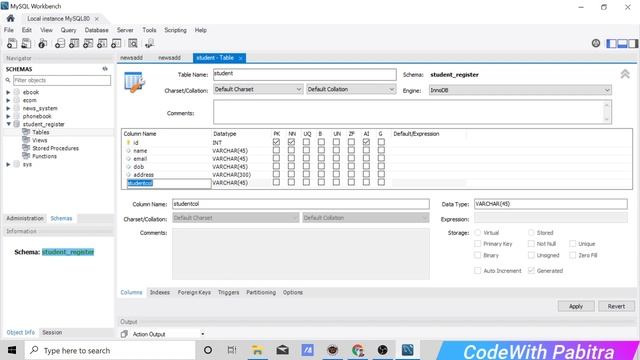Viewport: 640px width, 360px height.
Task: Check the Primary Key storage option
Action: point(478,244)
